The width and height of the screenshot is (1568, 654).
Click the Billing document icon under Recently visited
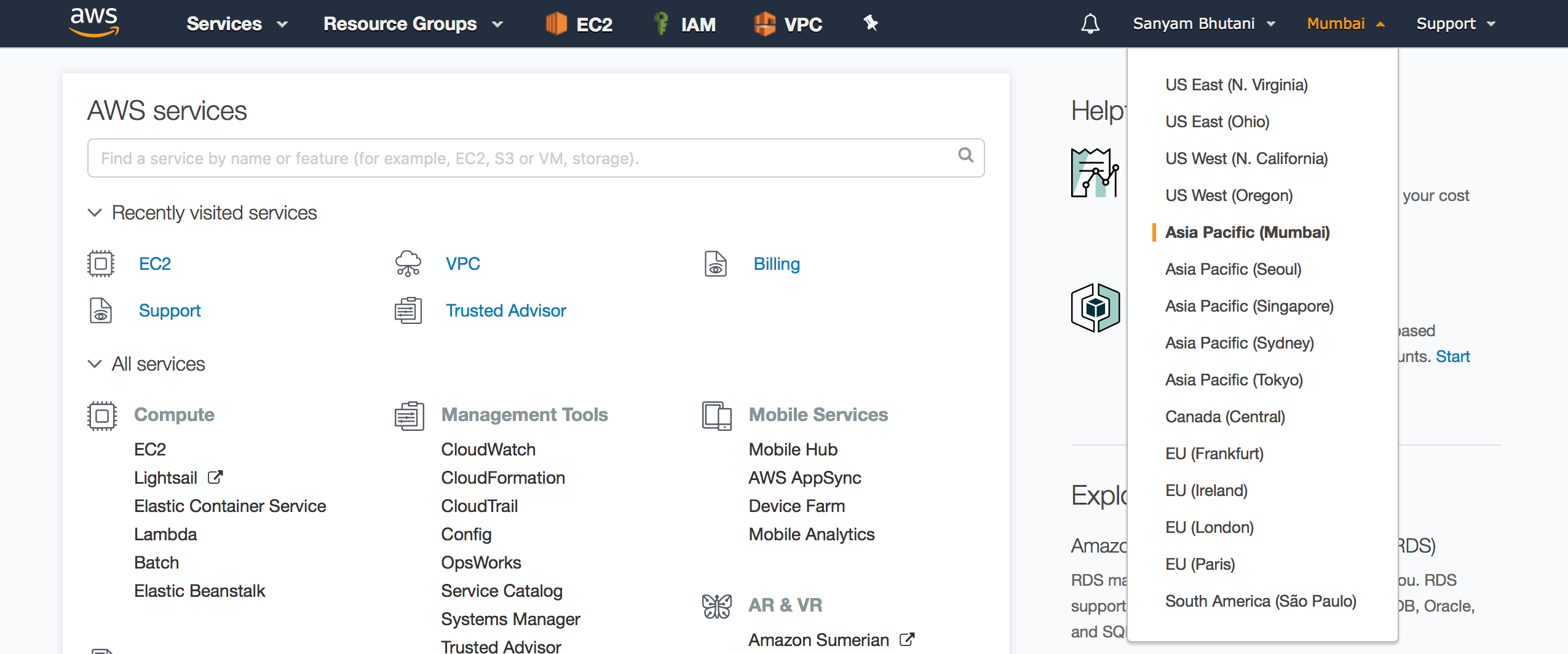(716, 264)
